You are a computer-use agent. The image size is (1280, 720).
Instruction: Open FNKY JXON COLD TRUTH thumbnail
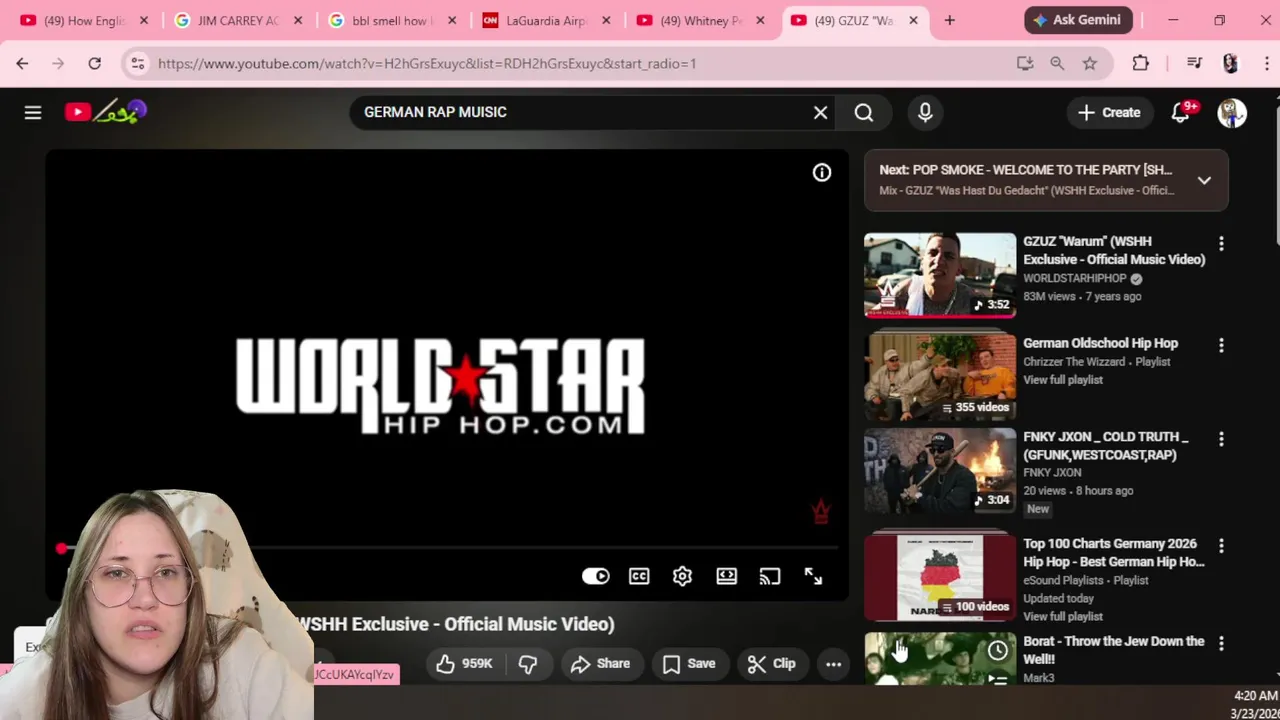point(940,471)
